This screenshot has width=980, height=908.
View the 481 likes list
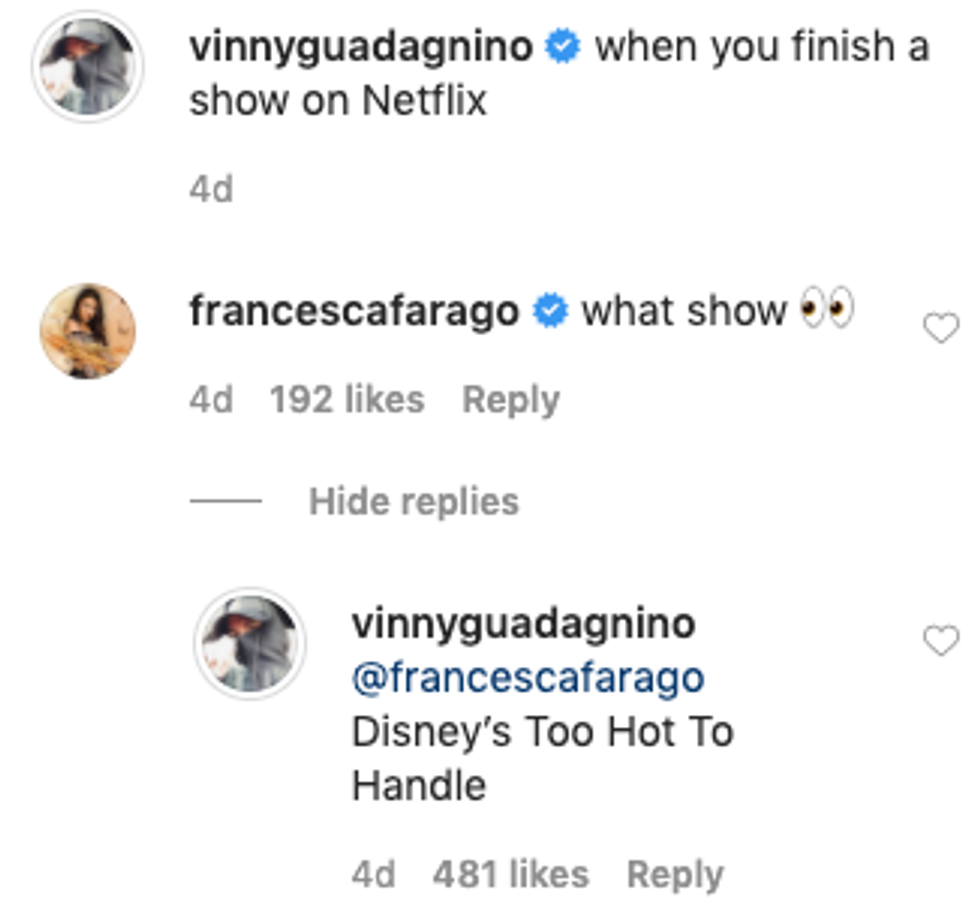(510, 875)
